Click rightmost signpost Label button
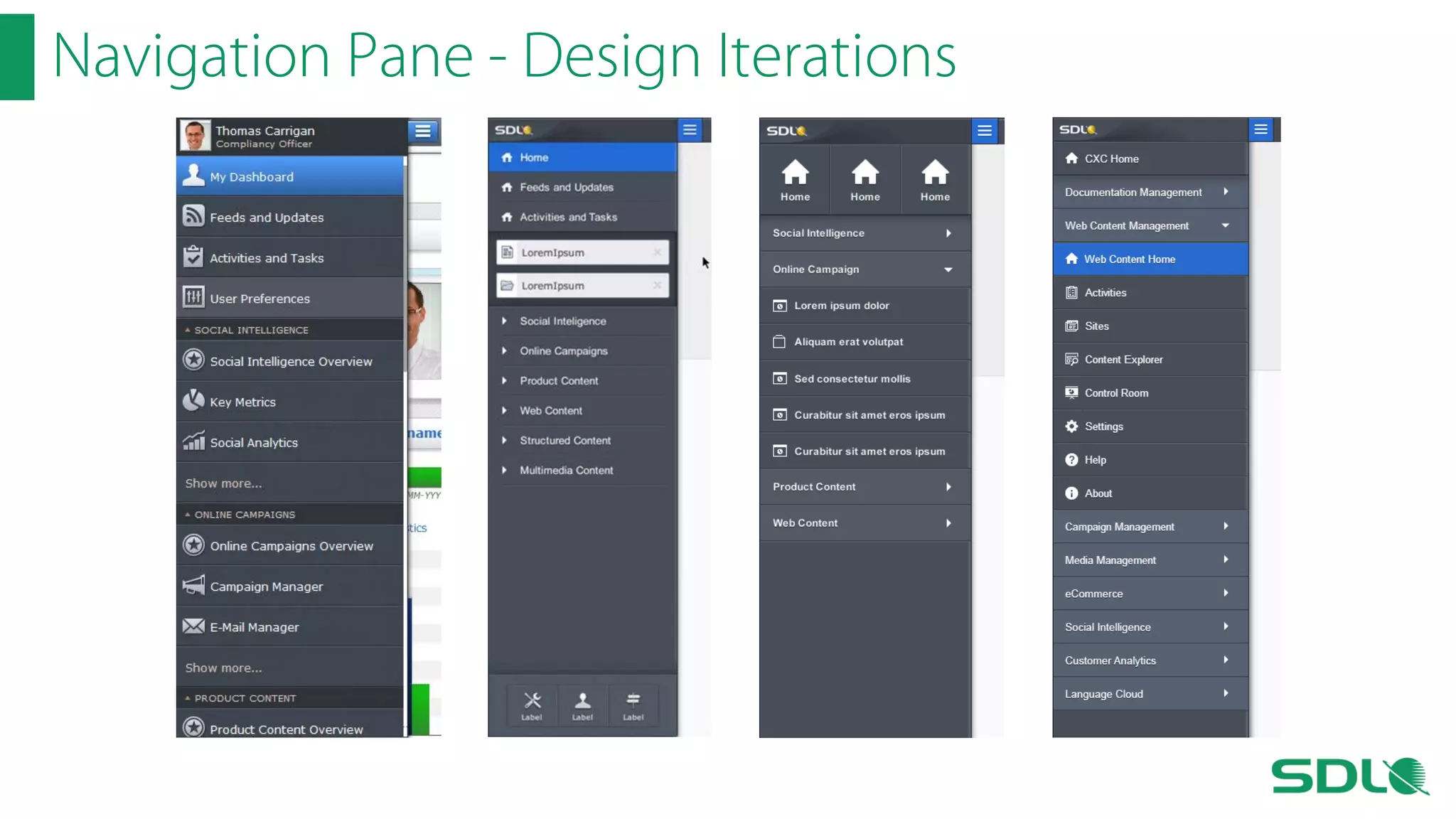 tap(633, 705)
